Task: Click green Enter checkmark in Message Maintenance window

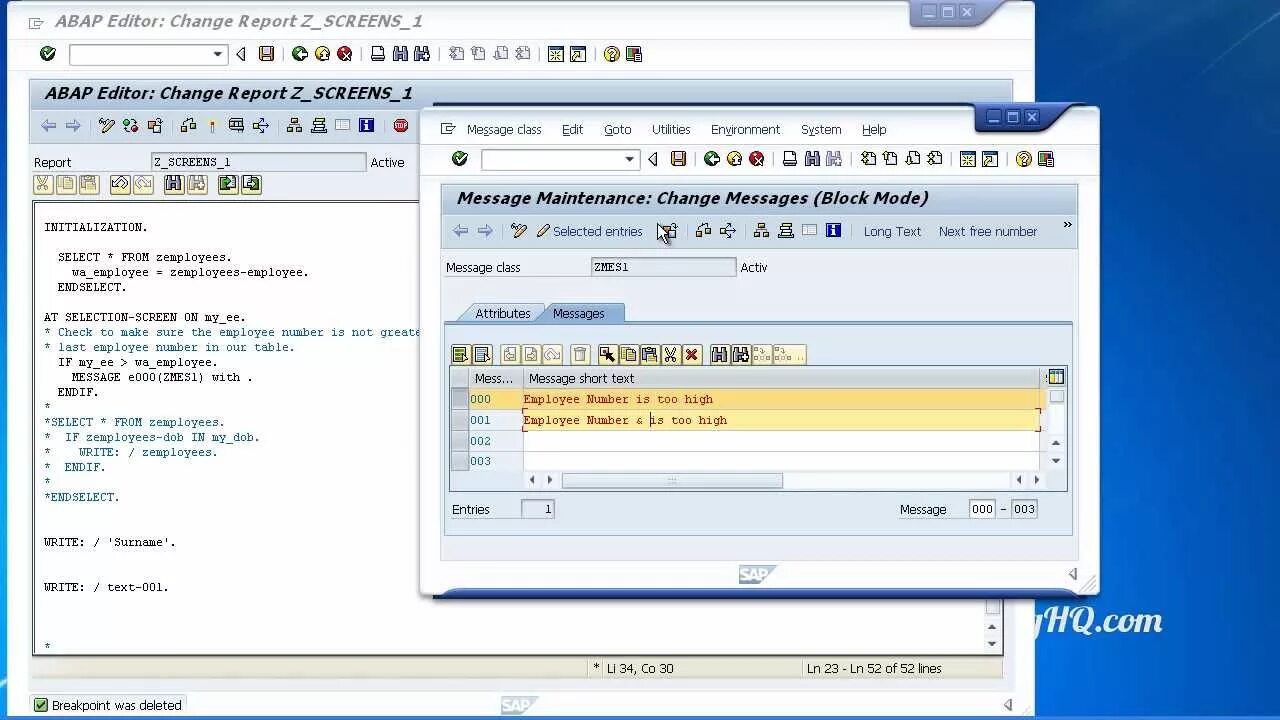Action: (x=460, y=159)
